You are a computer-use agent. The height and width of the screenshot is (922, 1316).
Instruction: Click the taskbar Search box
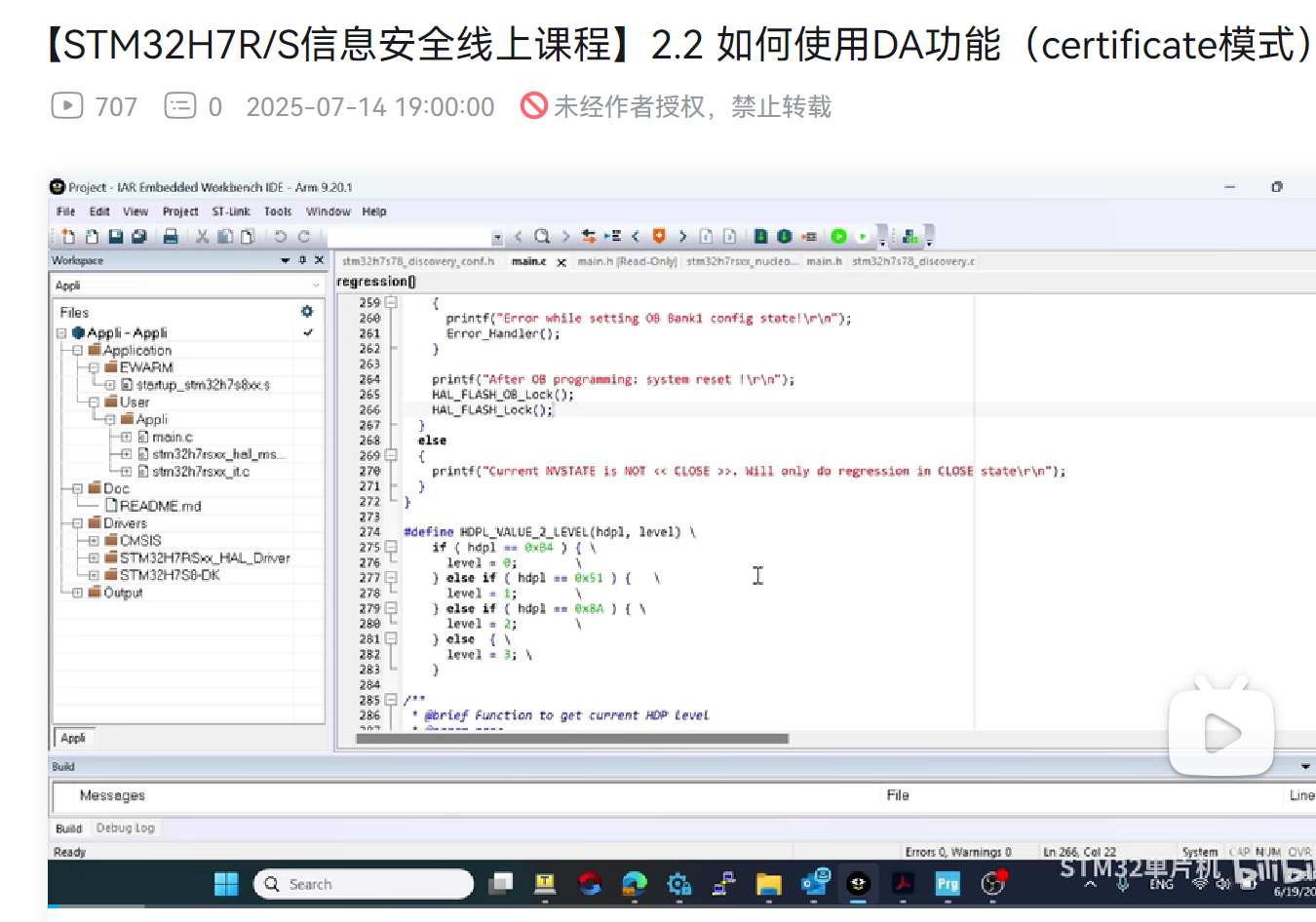tap(364, 884)
